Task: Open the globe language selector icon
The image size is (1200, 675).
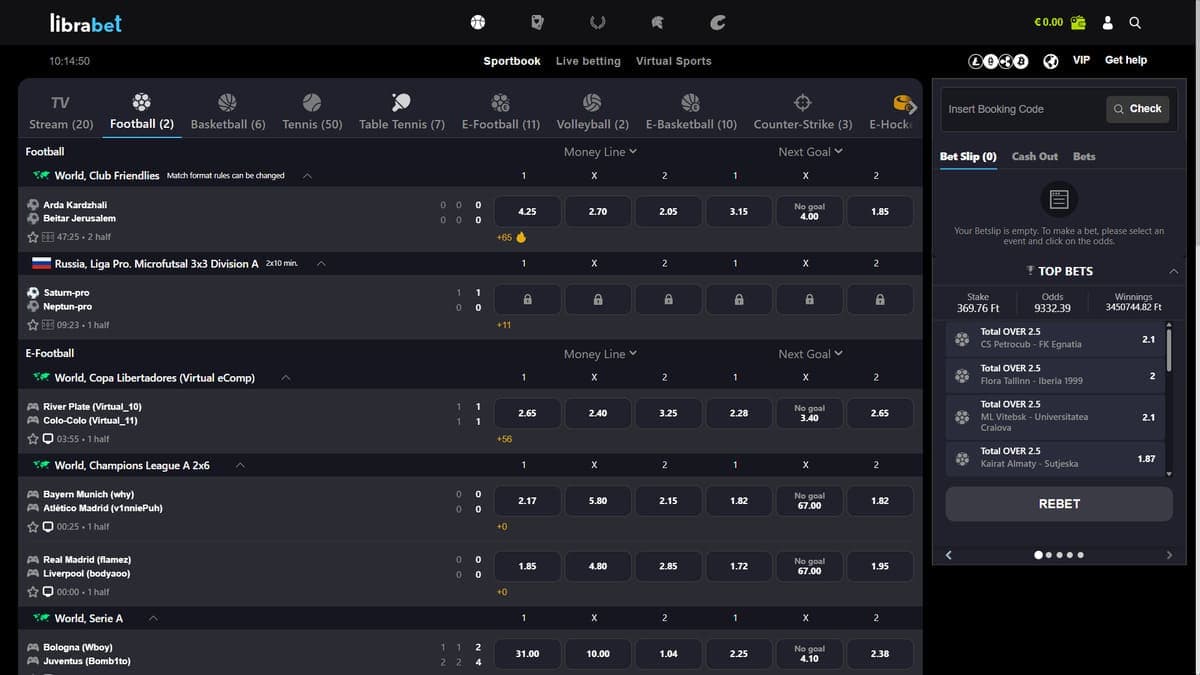Action: pos(1051,61)
